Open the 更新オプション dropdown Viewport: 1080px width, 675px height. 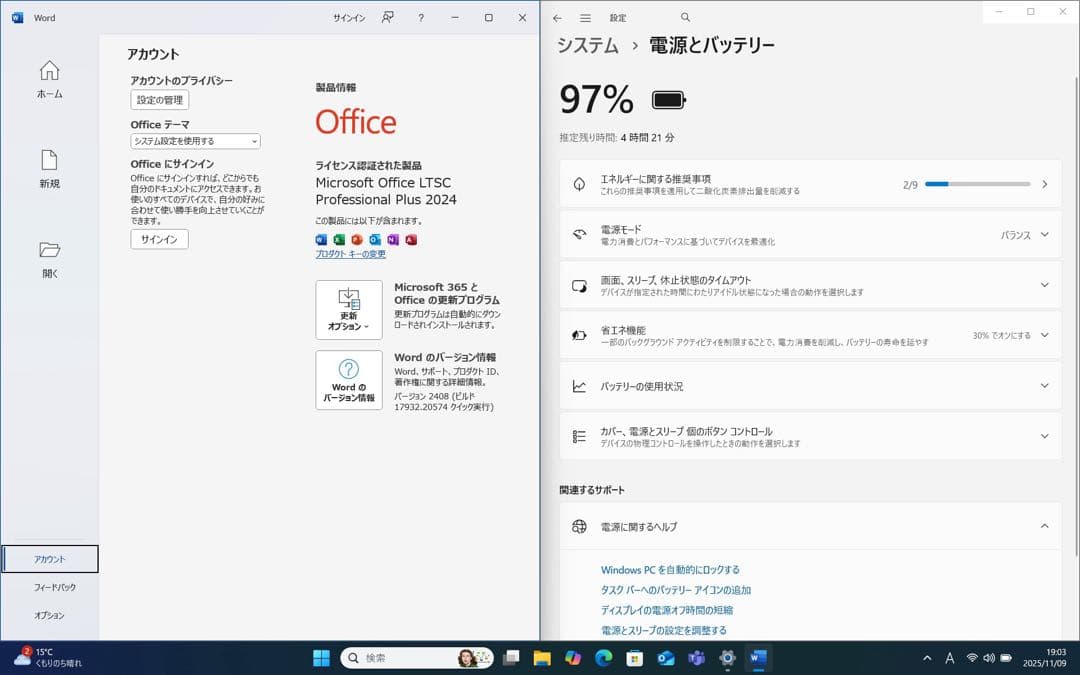point(348,310)
